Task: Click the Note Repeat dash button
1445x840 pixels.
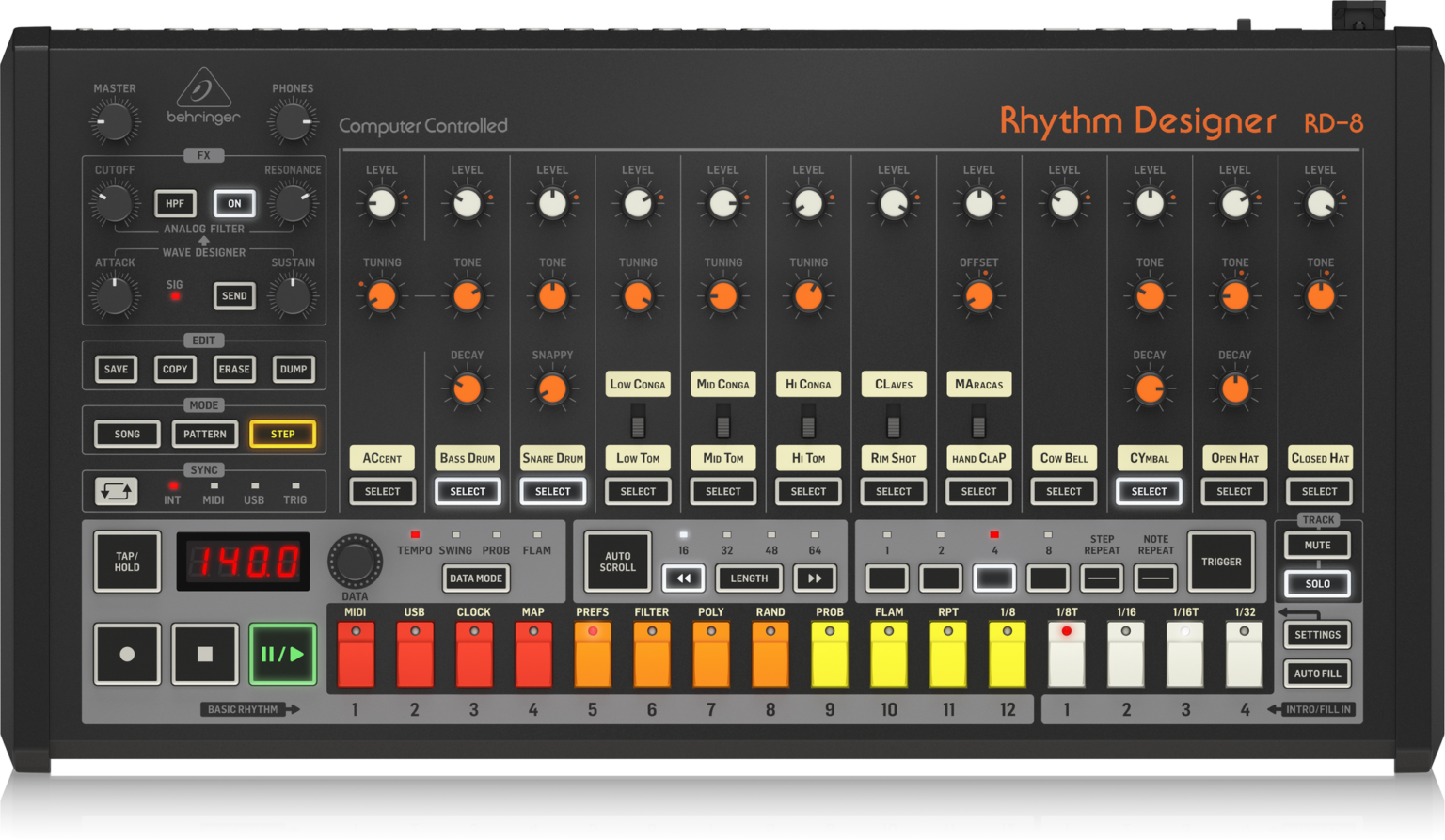Action: coord(1155,578)
